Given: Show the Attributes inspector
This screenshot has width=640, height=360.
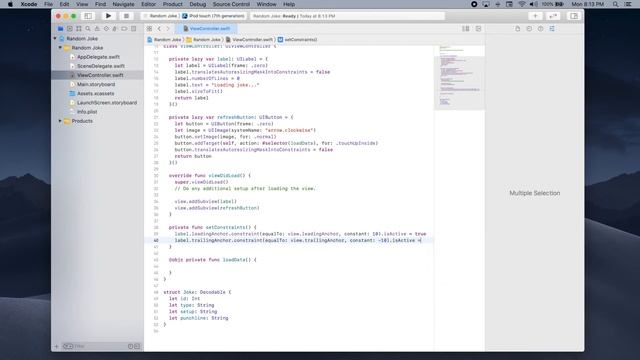Looking at the screenshot, I should coord(552,29).
